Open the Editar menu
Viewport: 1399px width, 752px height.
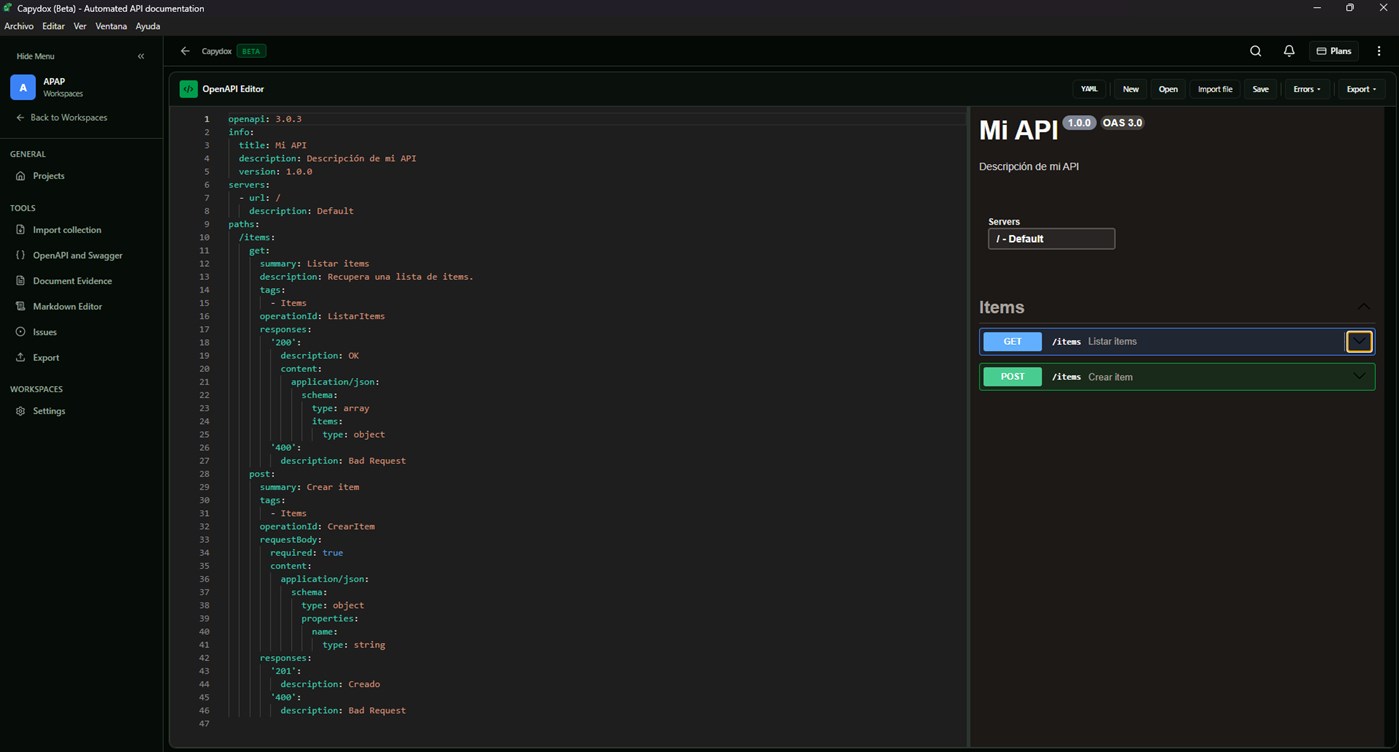click(x=53, y=26)
